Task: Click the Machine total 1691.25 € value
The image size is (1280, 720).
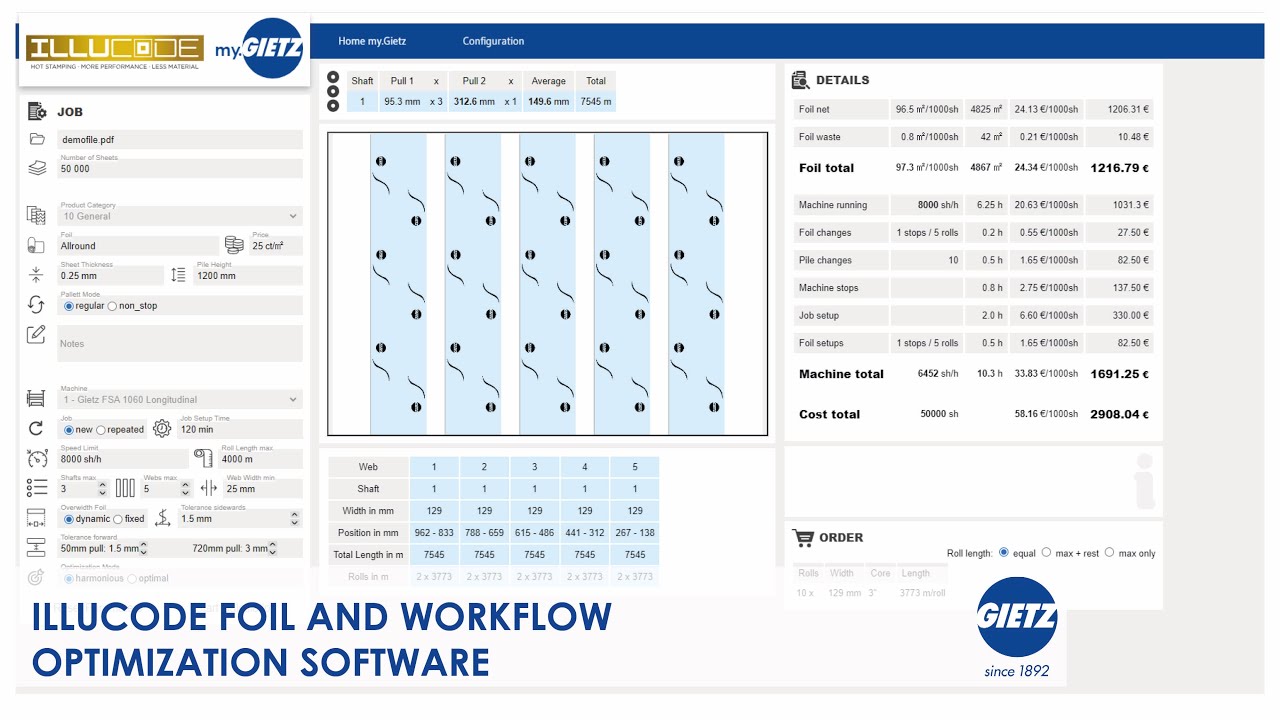Action: click(1119, 374)
